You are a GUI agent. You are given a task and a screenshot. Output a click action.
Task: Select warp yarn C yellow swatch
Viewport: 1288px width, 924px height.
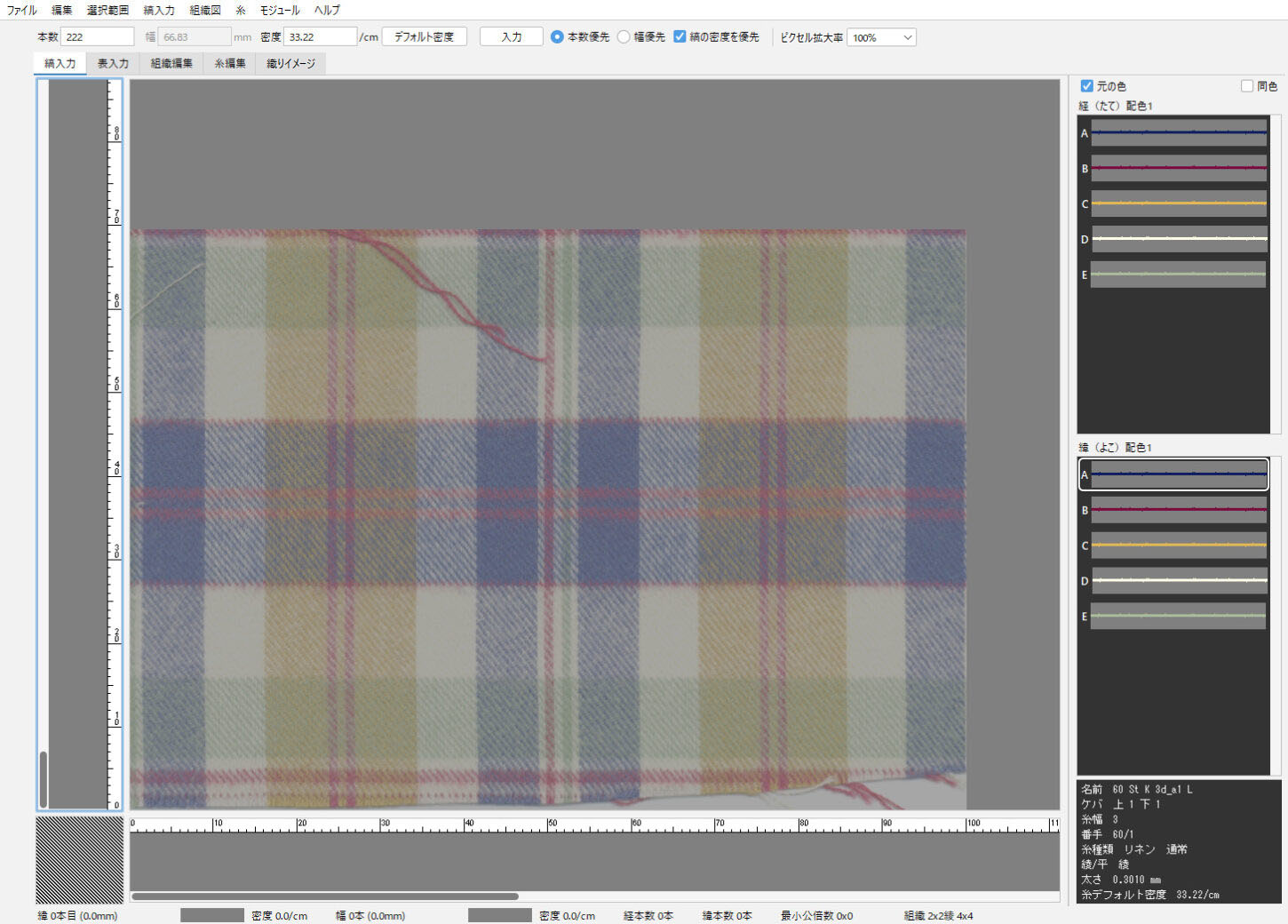[1178, 203]
